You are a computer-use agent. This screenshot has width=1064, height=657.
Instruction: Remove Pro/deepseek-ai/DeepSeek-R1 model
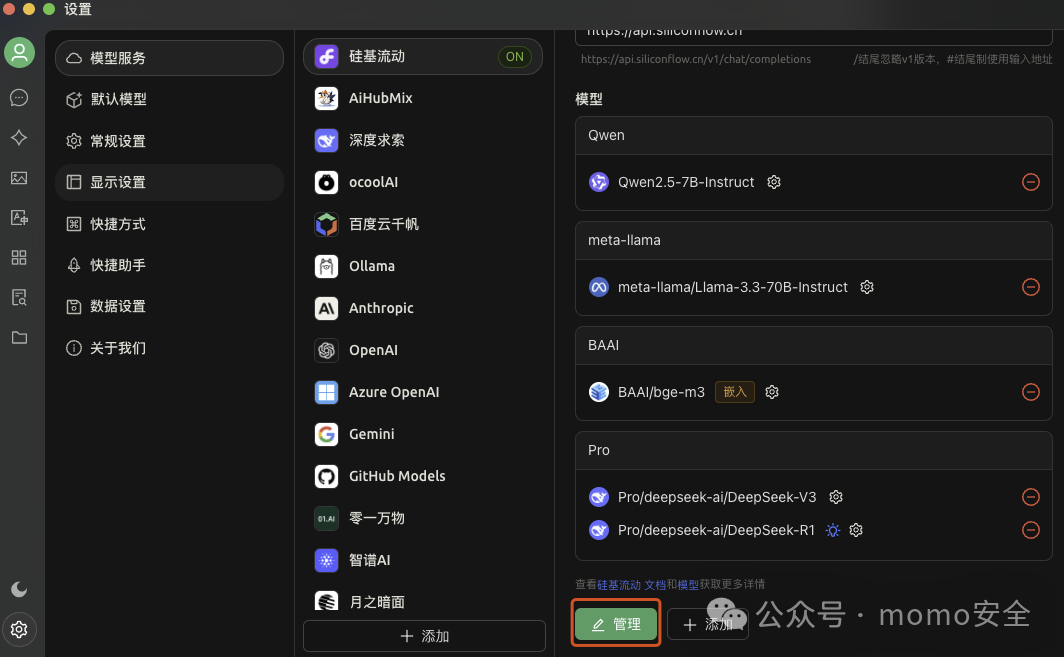coord(1031,530)
